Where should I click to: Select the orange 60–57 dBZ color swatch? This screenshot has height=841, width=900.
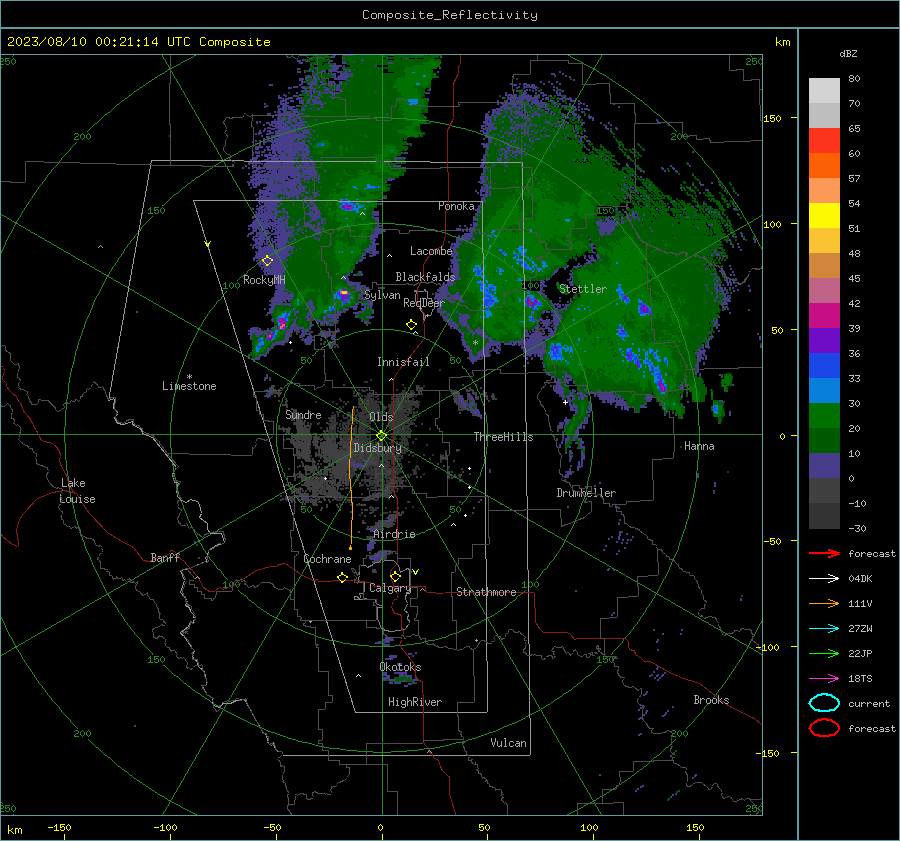click(824, 166)
